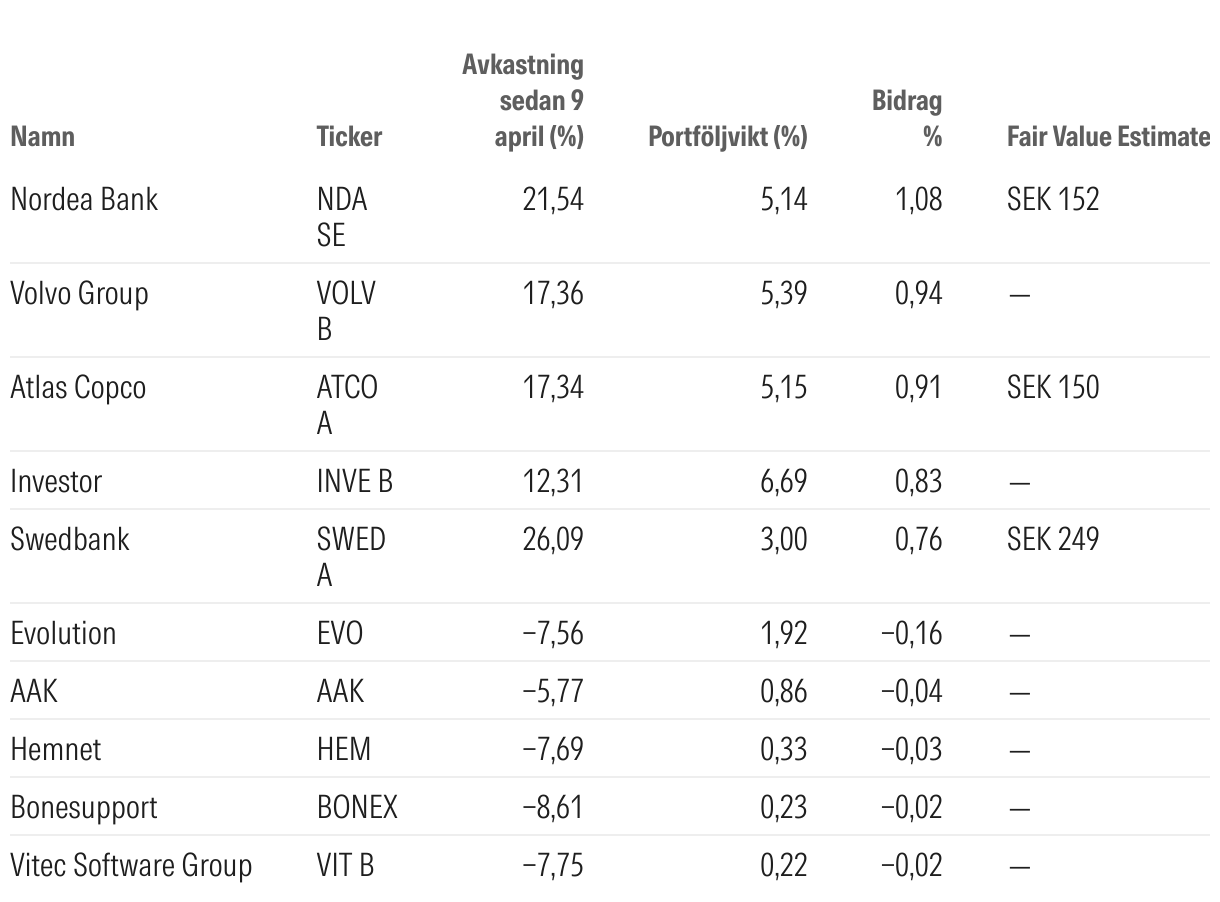Image resolution: width=1220 pixels, height=902 pixels.
Task: Open Bonesupport company entry
Action: pyautogui.click(x=84, y=807)
